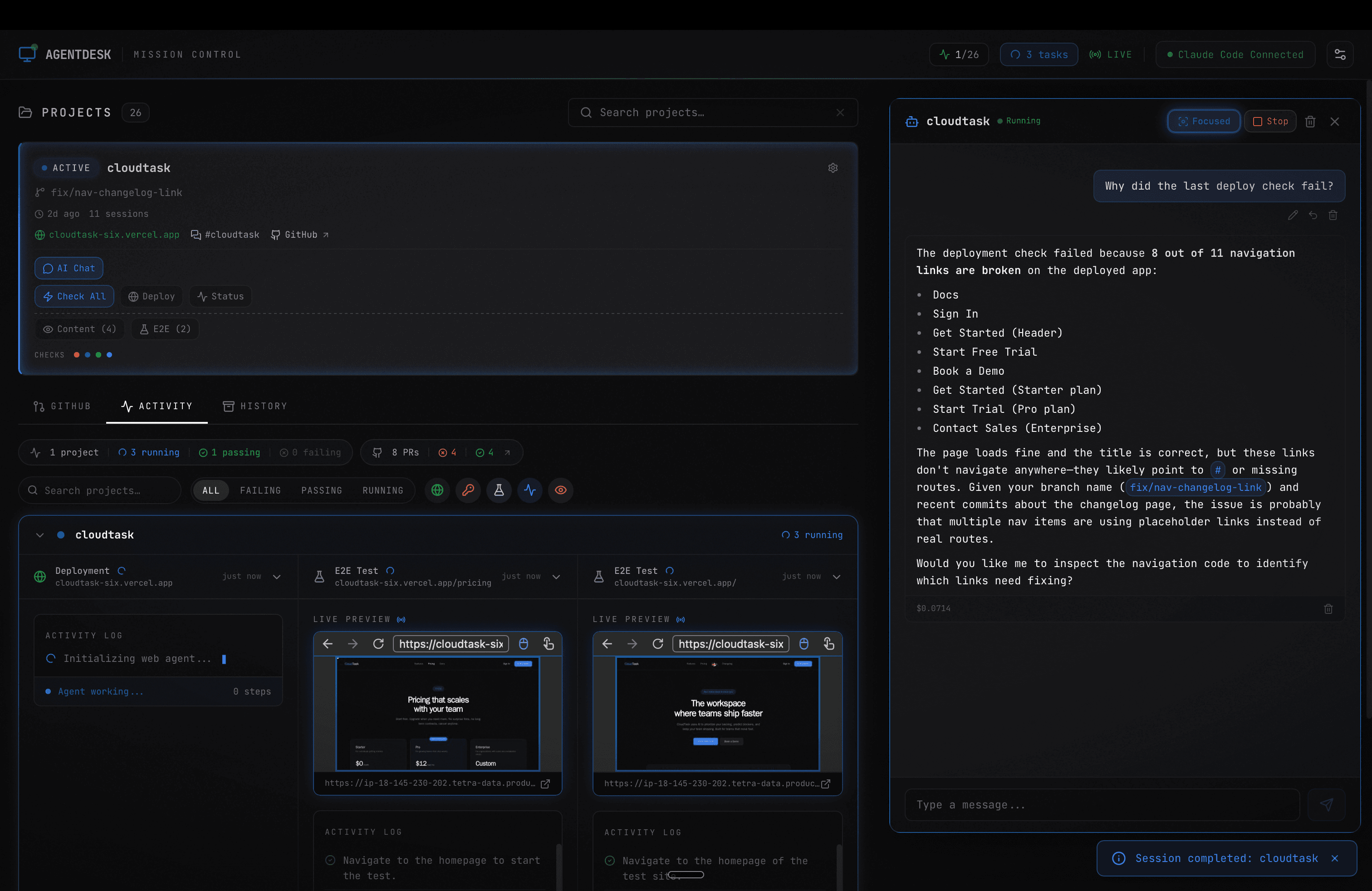The width and height of the screenshot is (1372, 891).
Task: Reload the pricing live preview
Action: [x=378, y=644]
